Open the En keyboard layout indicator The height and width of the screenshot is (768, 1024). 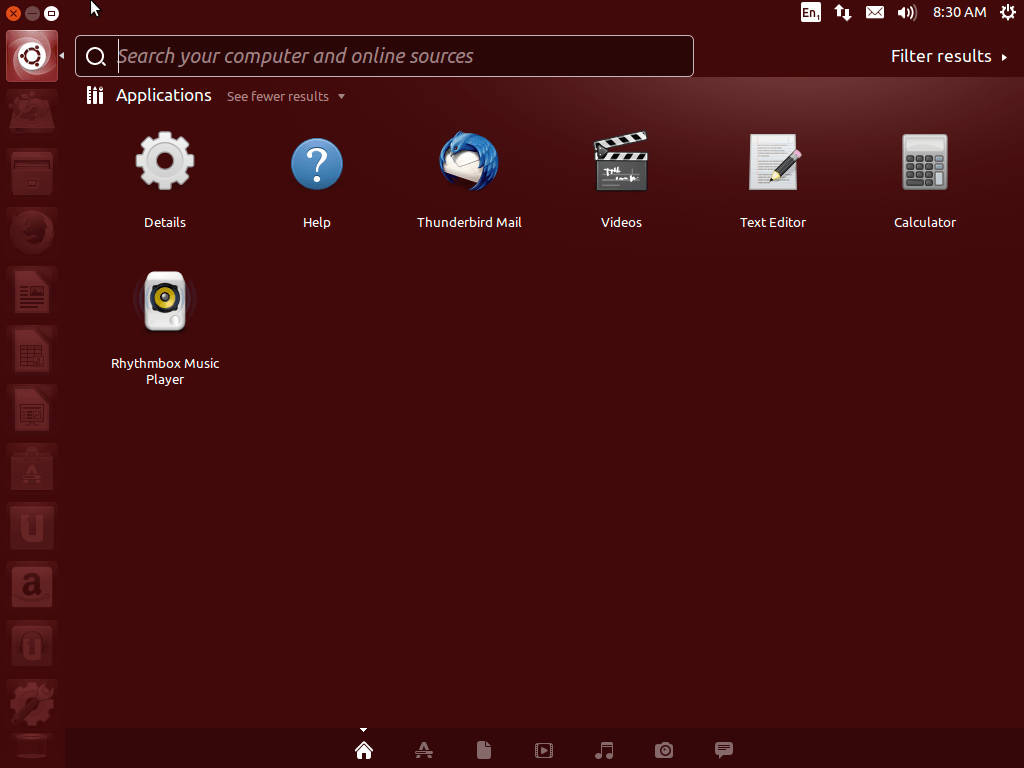click(810, 12)
